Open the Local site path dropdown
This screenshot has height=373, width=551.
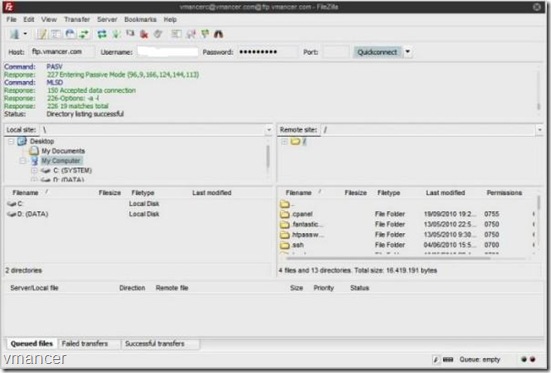[x=269, y=130]
